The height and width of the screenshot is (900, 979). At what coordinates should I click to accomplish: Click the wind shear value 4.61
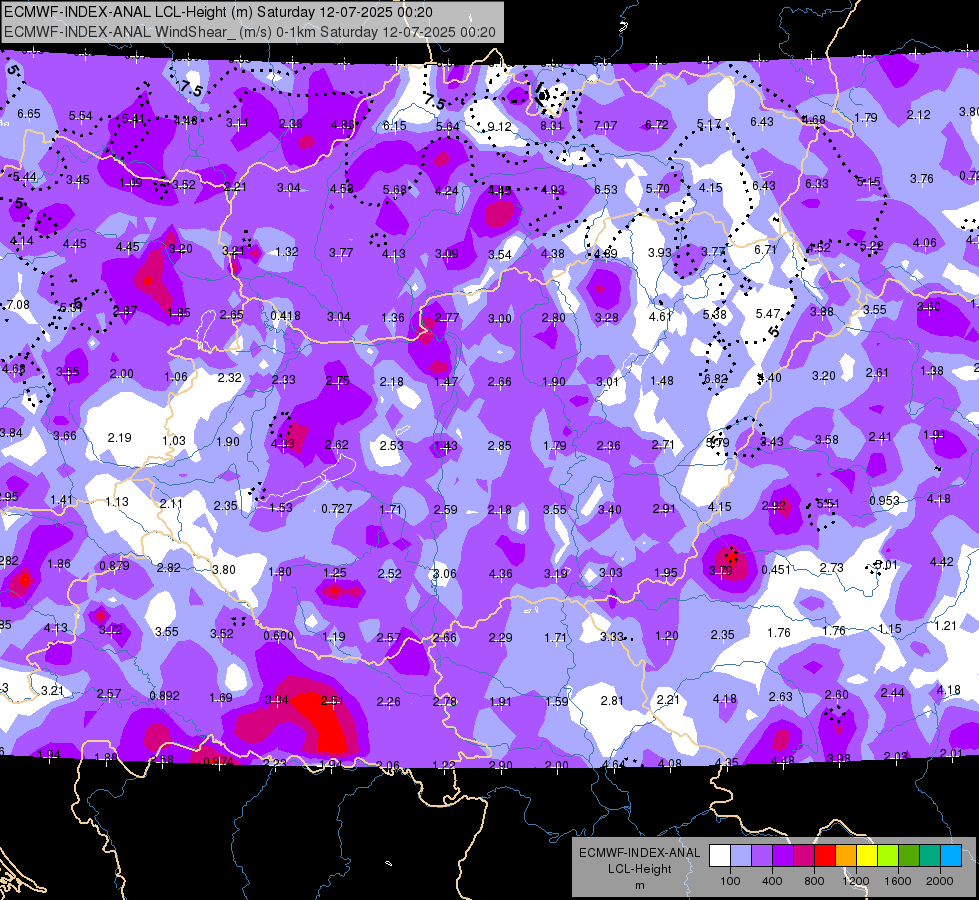click(x=660, y=317)
